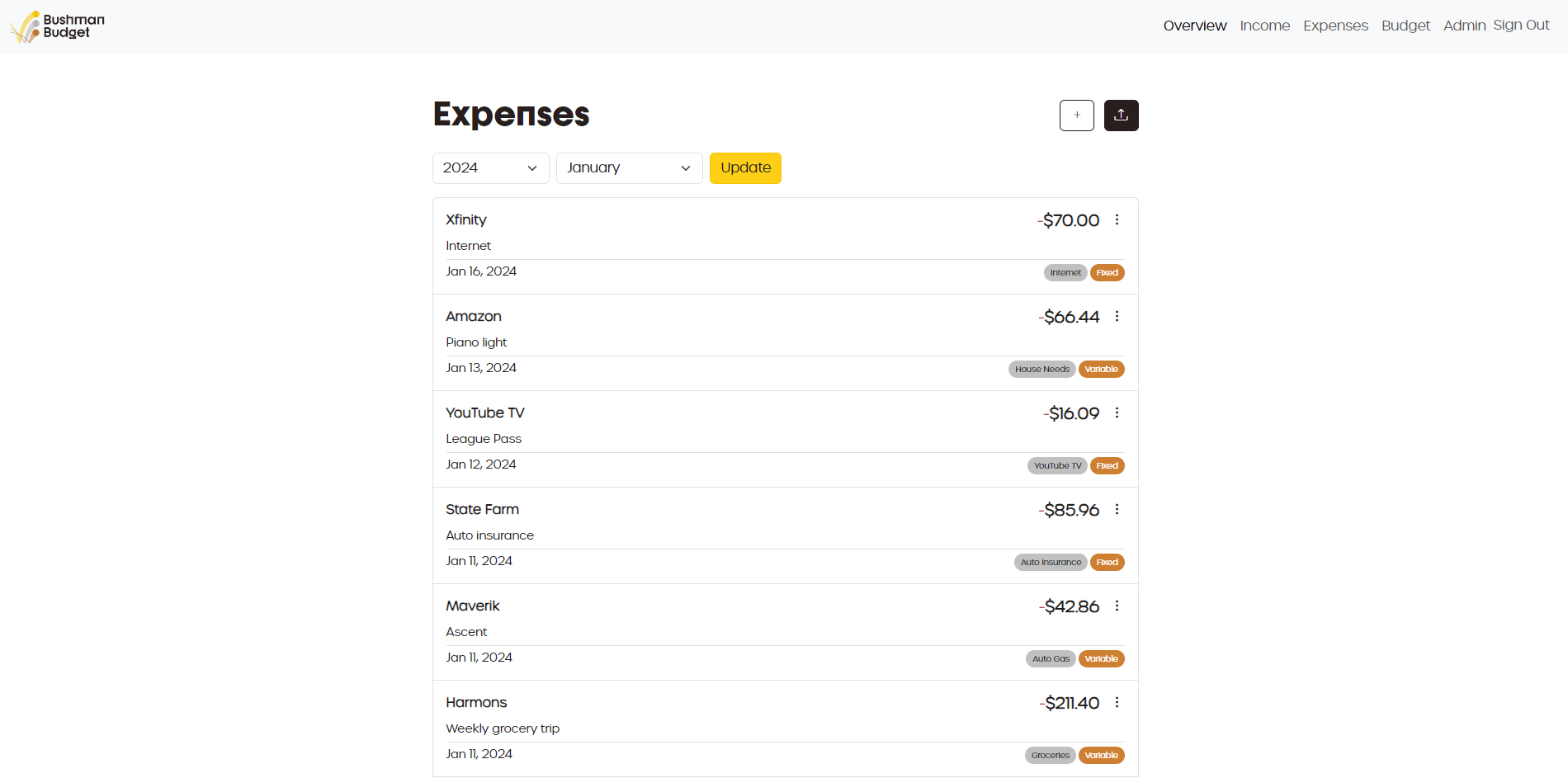Click the YouTube TV category tag

[1057, 466]
